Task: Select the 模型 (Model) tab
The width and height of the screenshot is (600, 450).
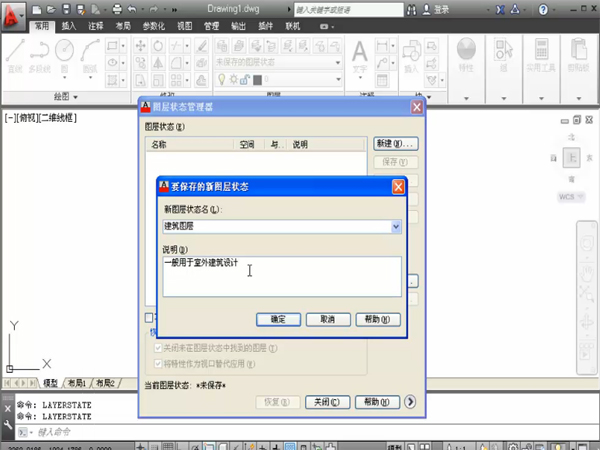Action: coord(50,383)
